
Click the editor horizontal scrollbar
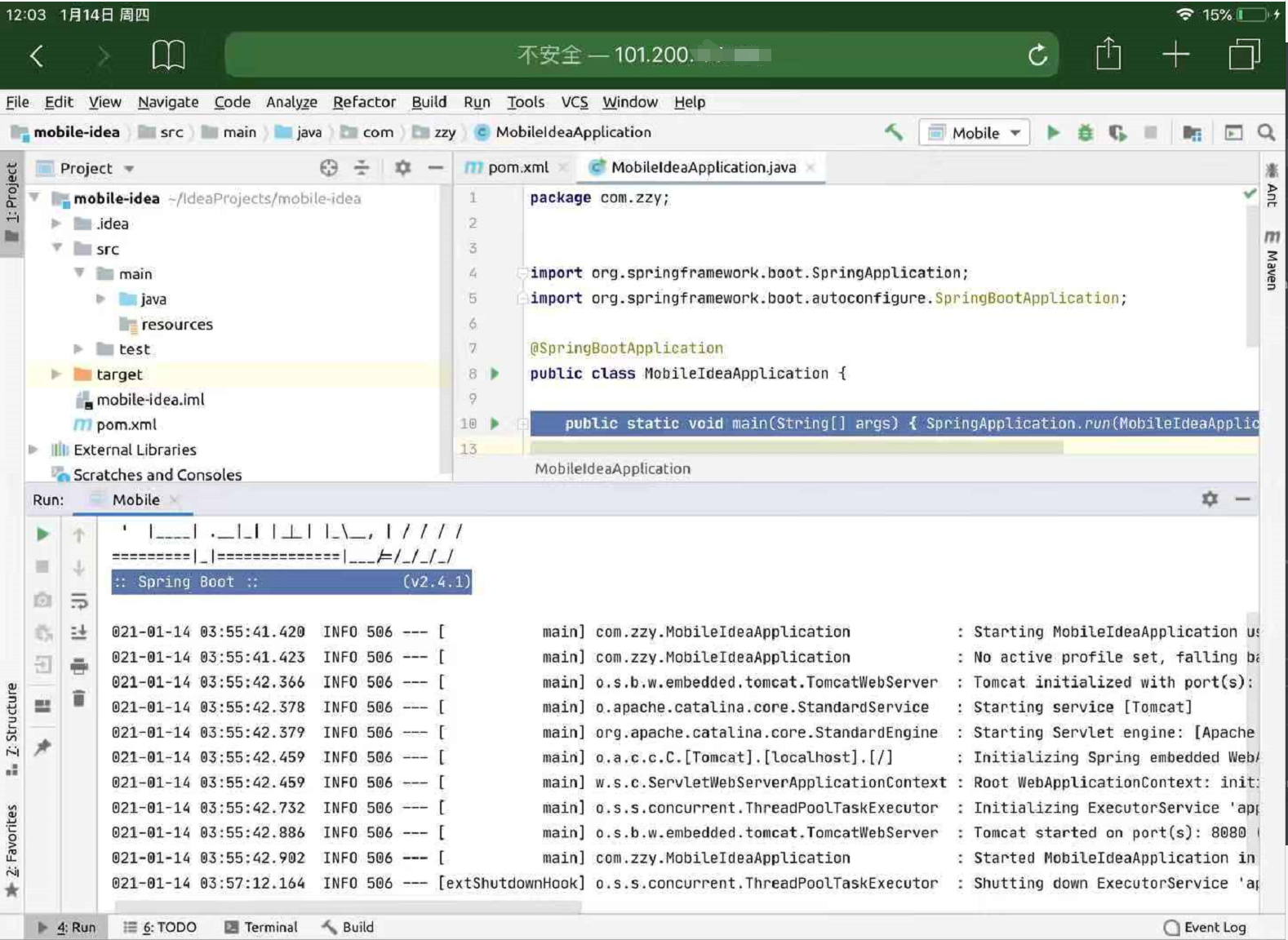797,447
